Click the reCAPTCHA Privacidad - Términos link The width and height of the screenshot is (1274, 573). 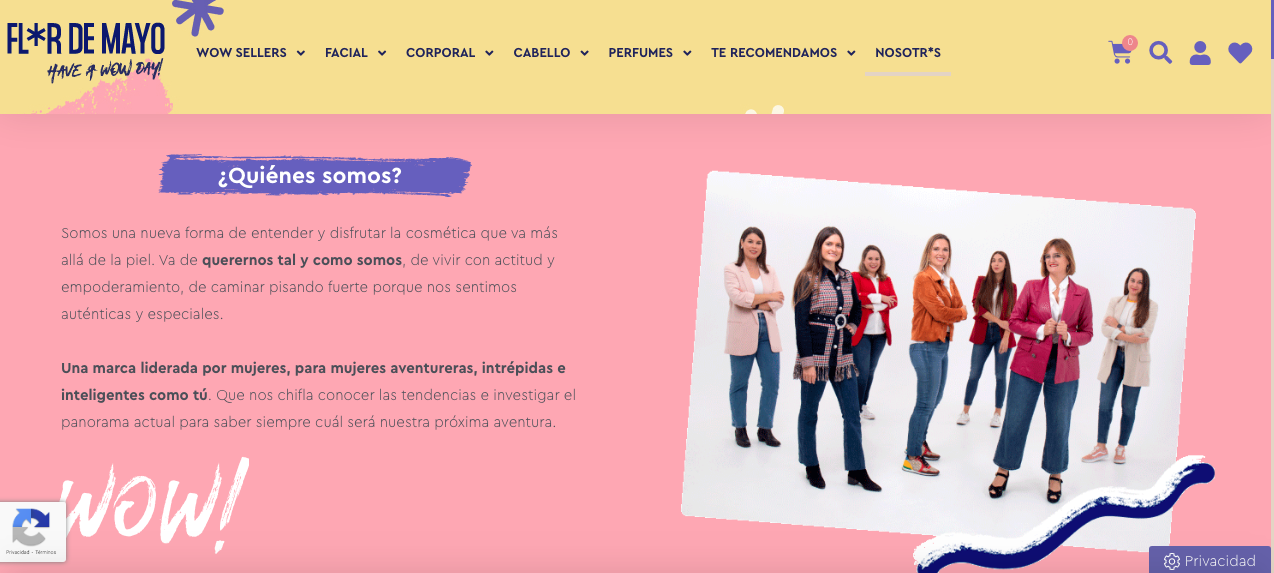(31, 552)
